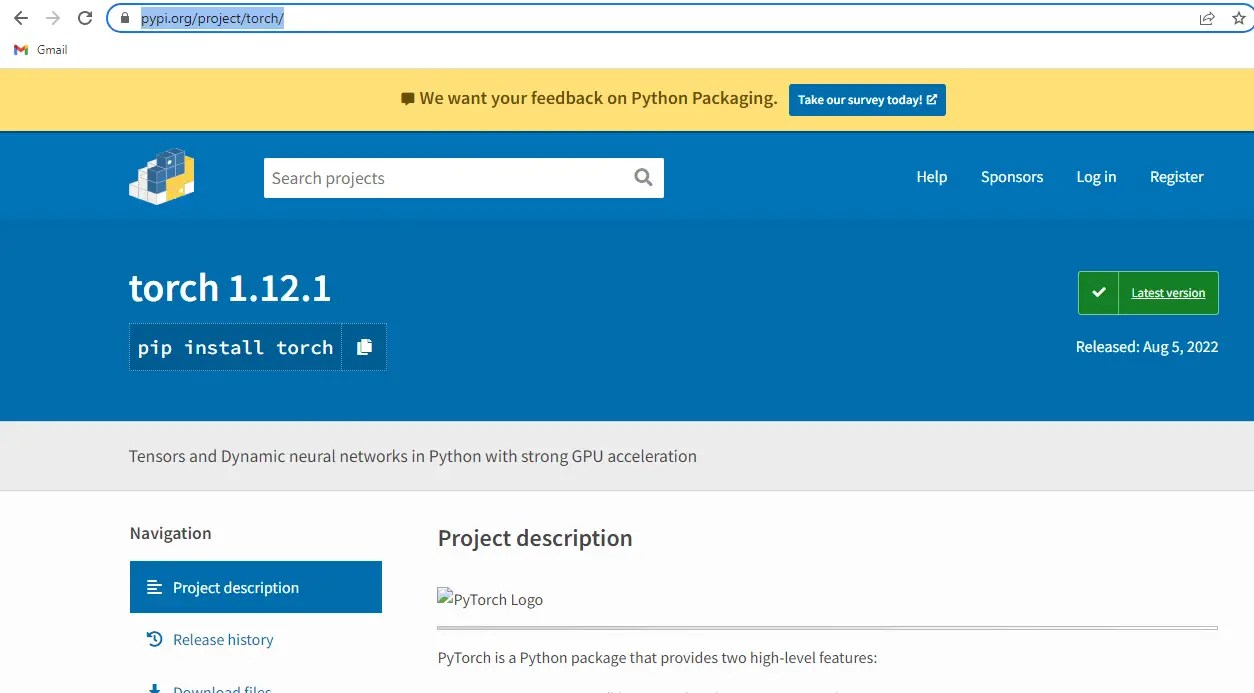Click the green checkmark on Latest version badge

coord(1098,292)
